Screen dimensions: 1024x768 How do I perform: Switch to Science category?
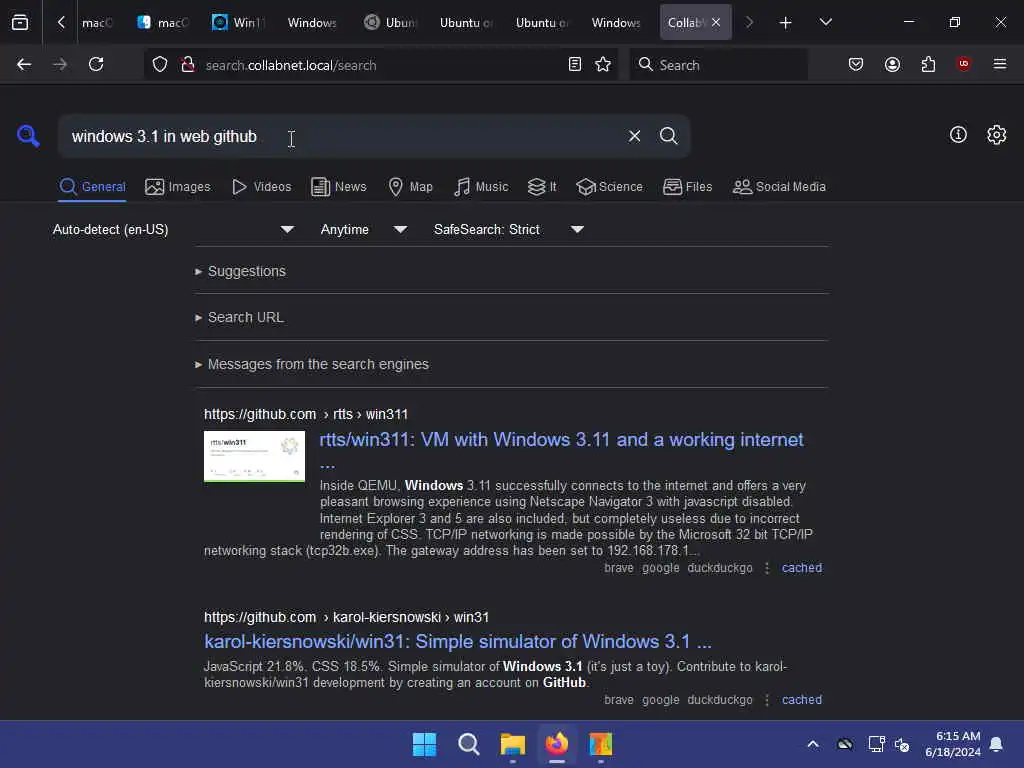pos(609,187)
